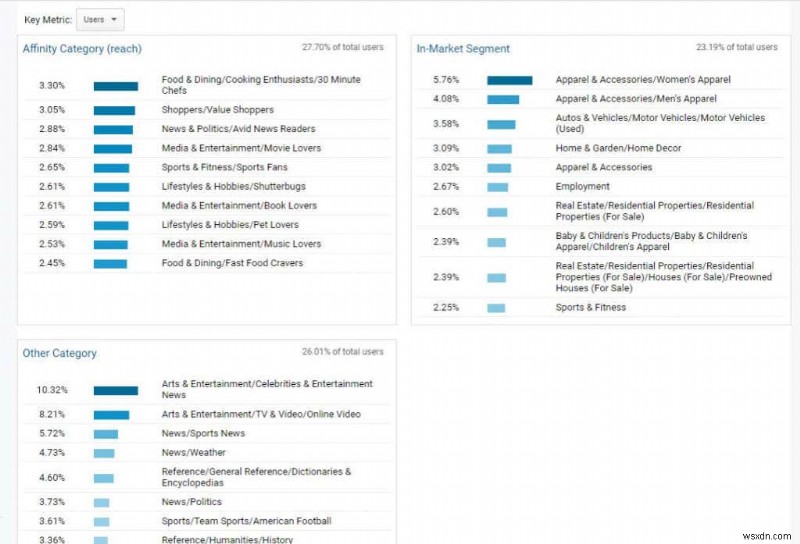This screenshot has height=544, width=800.
Task: Click Media & Entertainment/Book Lovers label
Action: 239,206
